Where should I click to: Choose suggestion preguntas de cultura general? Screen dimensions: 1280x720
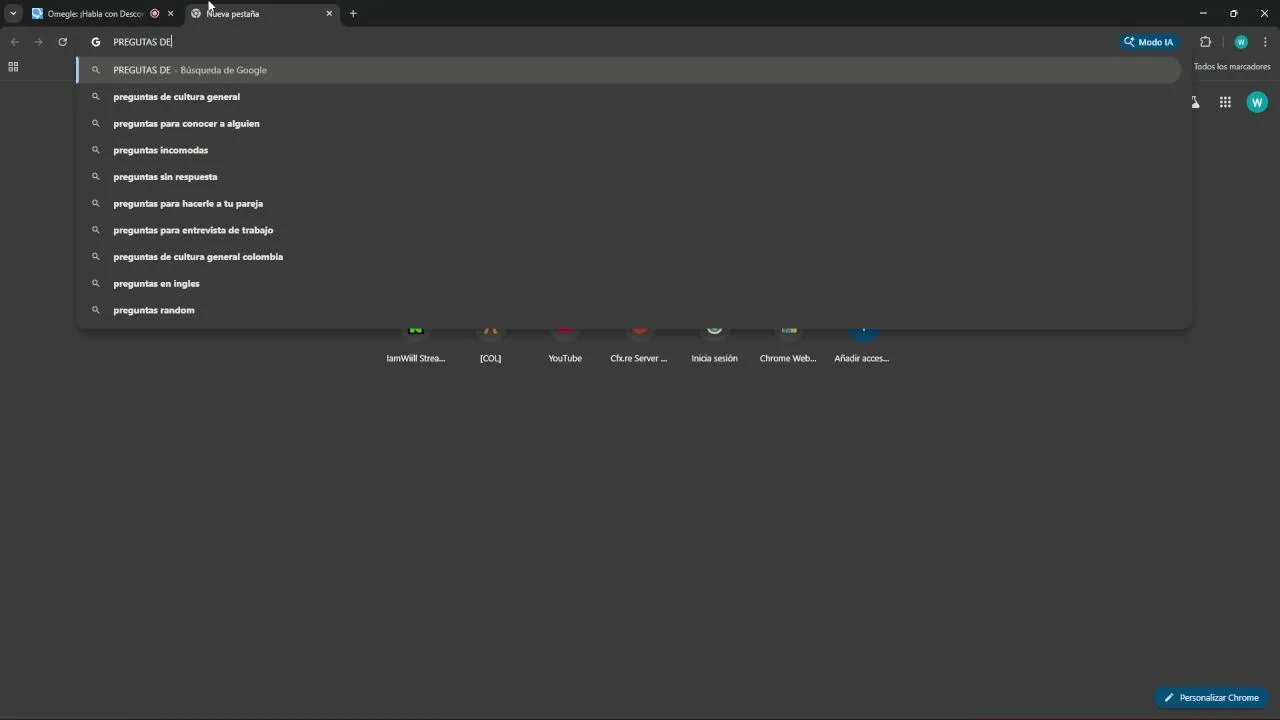629,97
